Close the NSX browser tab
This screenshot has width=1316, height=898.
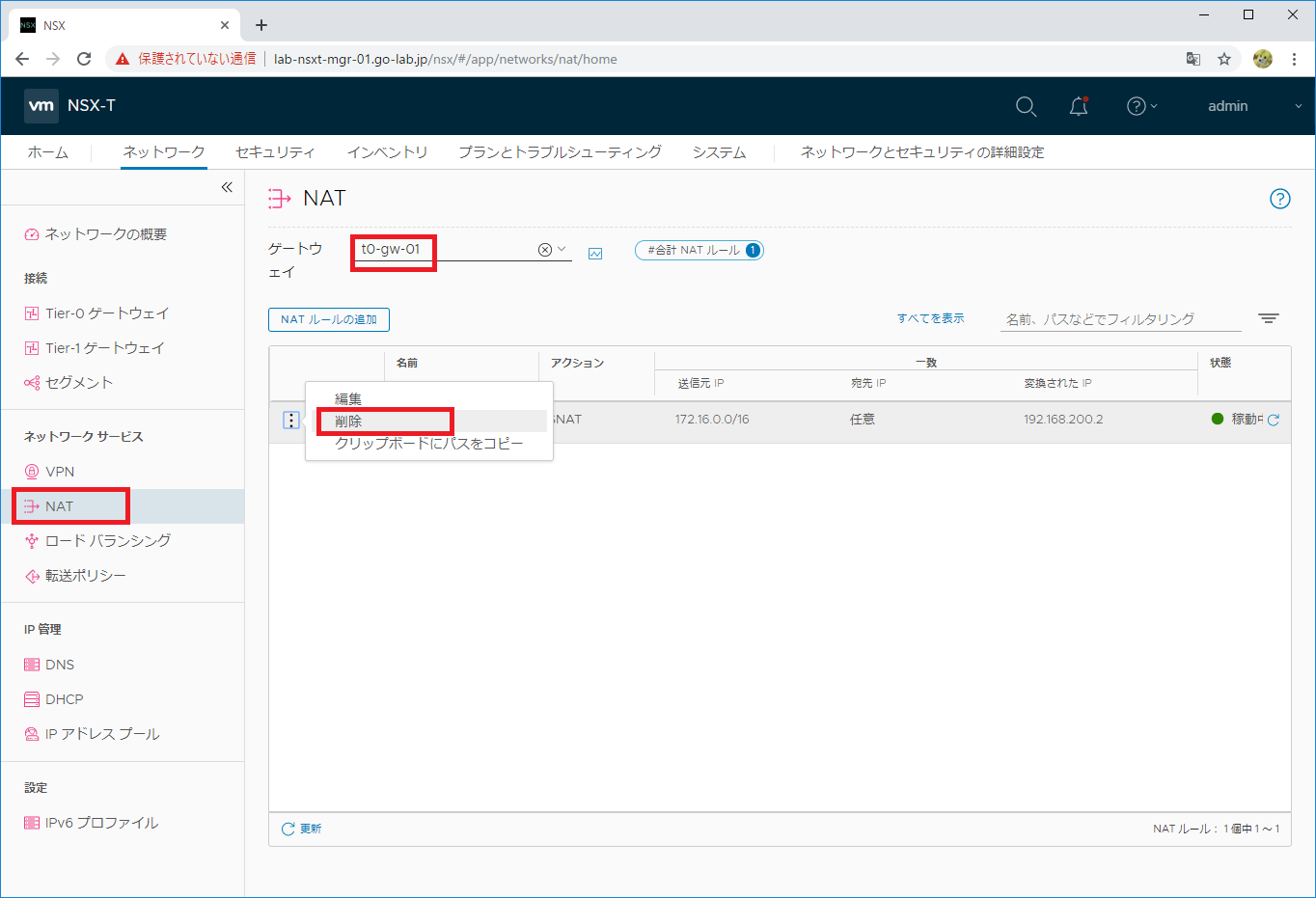click(x=226, y=25)
